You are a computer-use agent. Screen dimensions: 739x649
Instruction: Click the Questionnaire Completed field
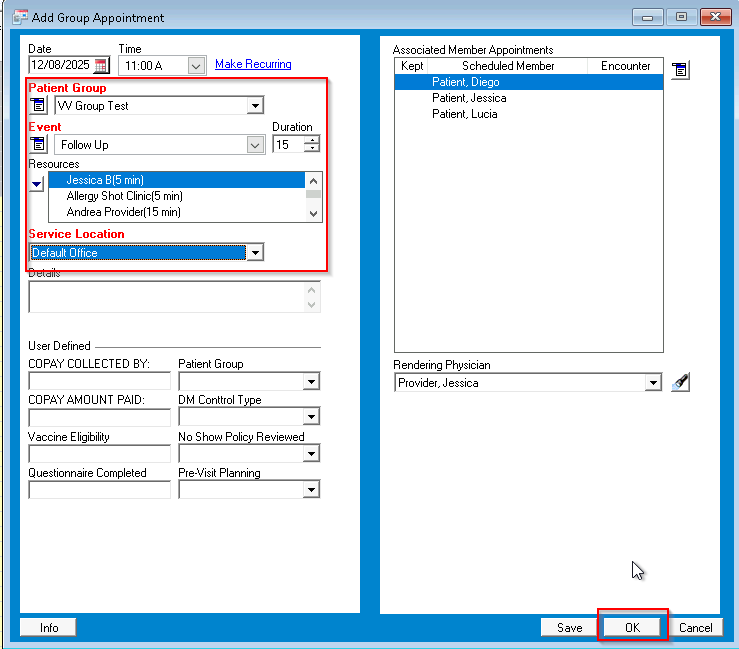click(99, 490)
